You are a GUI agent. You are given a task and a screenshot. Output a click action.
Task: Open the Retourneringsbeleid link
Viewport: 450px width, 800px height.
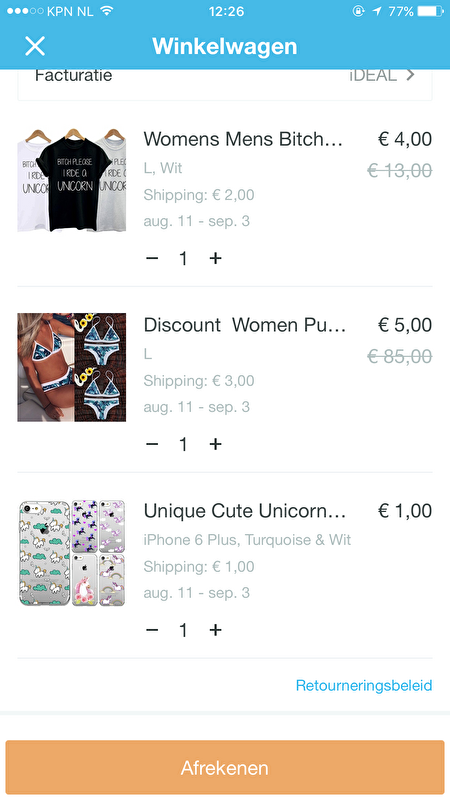pos(364,685)
